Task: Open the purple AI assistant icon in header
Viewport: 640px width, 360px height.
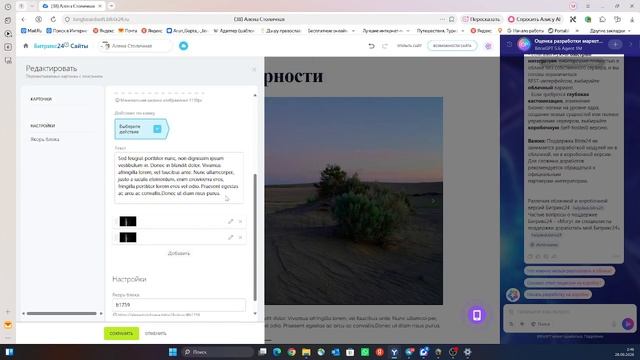Action: (x=488, y=46)
